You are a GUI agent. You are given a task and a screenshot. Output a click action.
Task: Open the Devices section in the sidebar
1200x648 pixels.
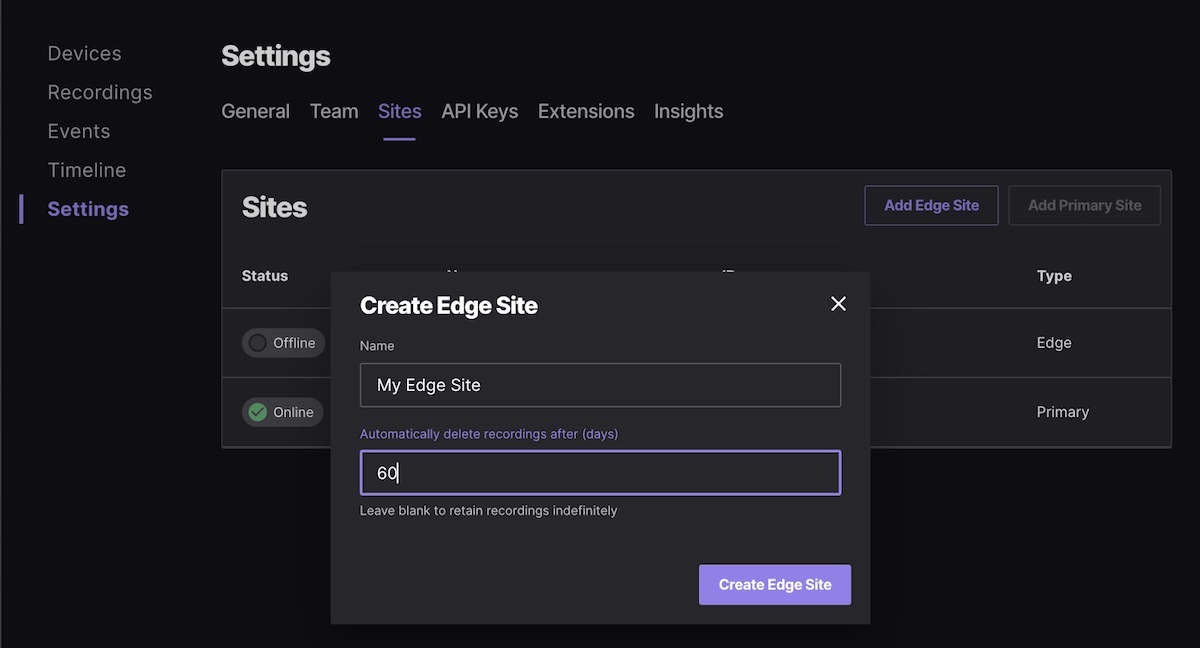(84, 53)
